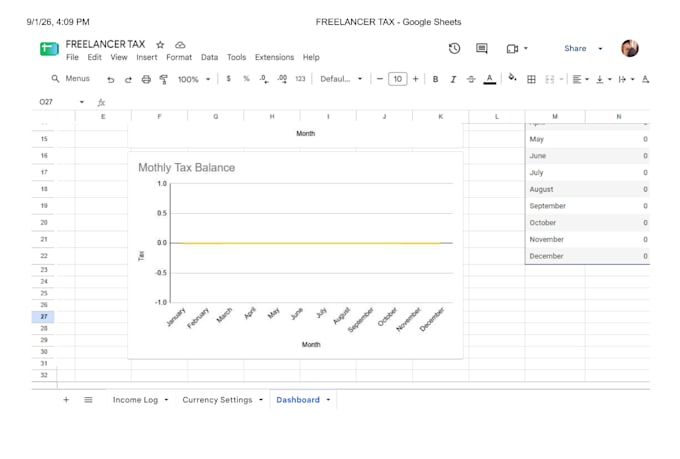
Task: Select column M header
Action: coord(555,116)
